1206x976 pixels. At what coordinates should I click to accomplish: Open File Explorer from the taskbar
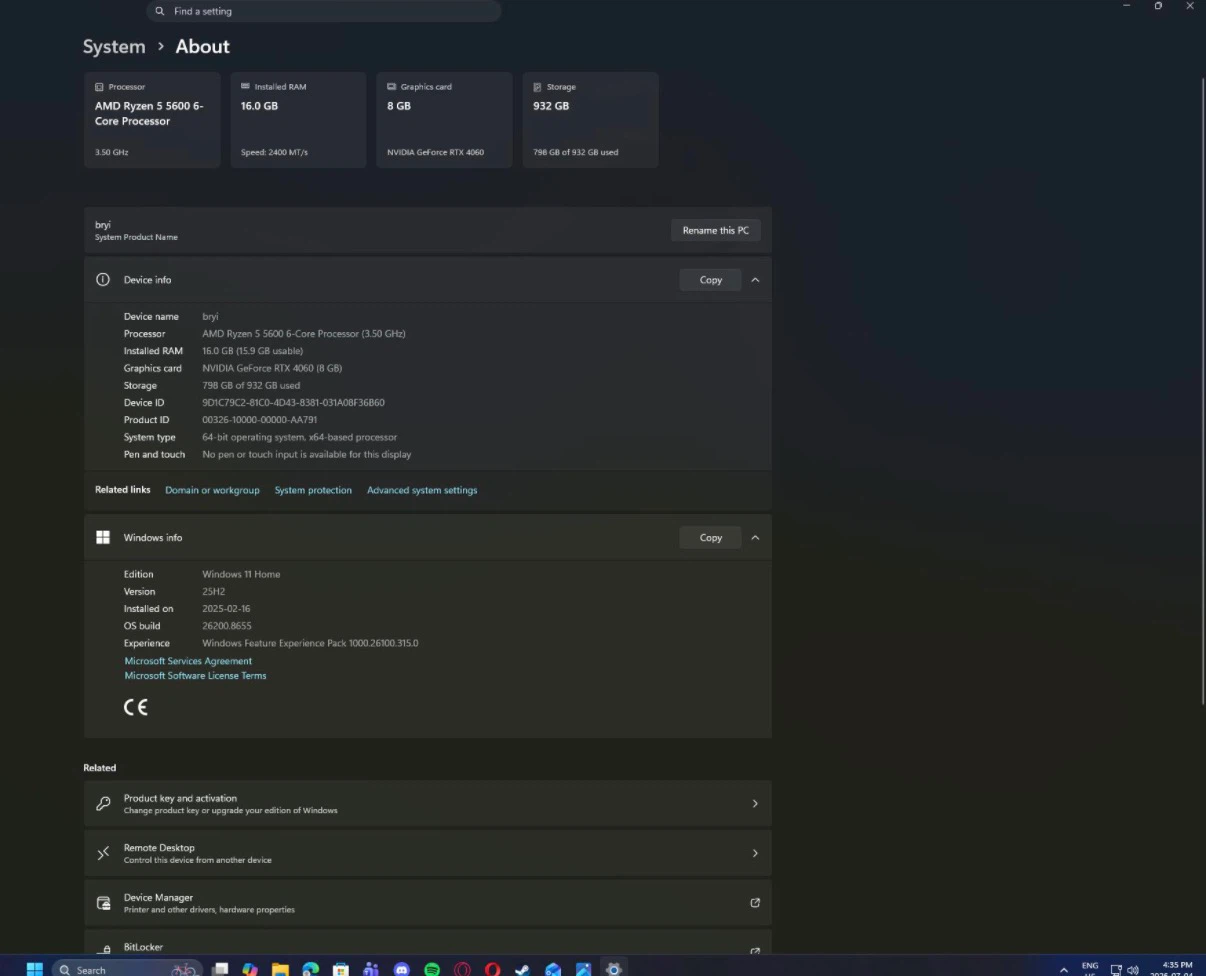(x=280, y=969)
